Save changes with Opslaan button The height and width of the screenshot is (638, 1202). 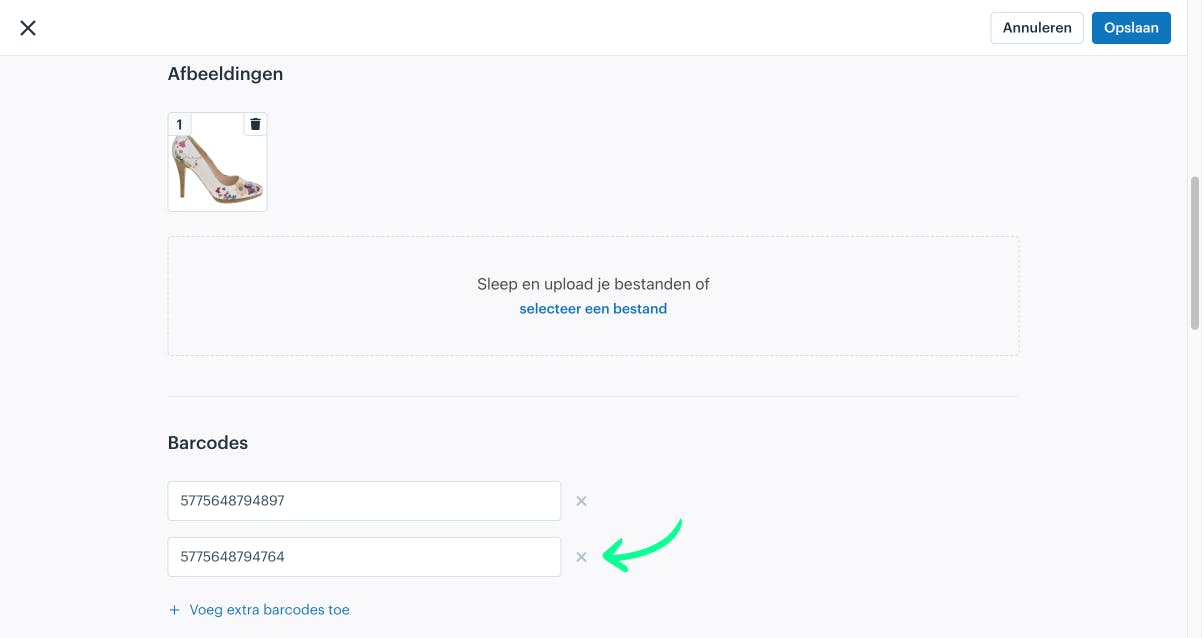click(x=1131, y=28)
